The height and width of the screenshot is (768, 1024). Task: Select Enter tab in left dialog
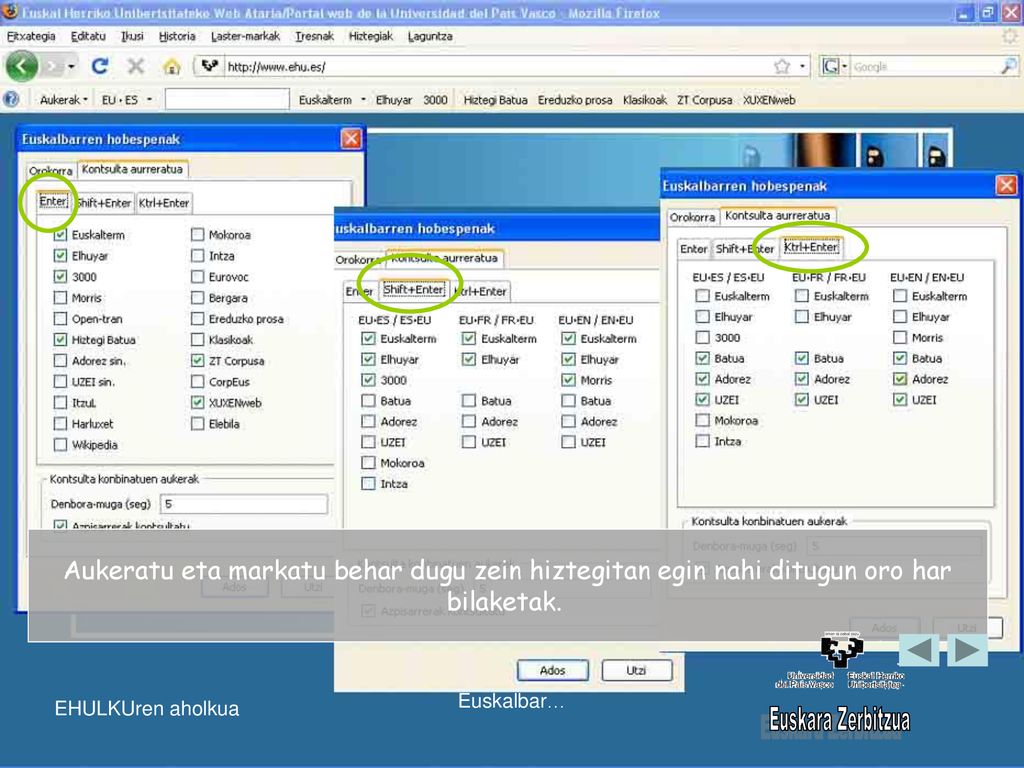click(53, 201)
